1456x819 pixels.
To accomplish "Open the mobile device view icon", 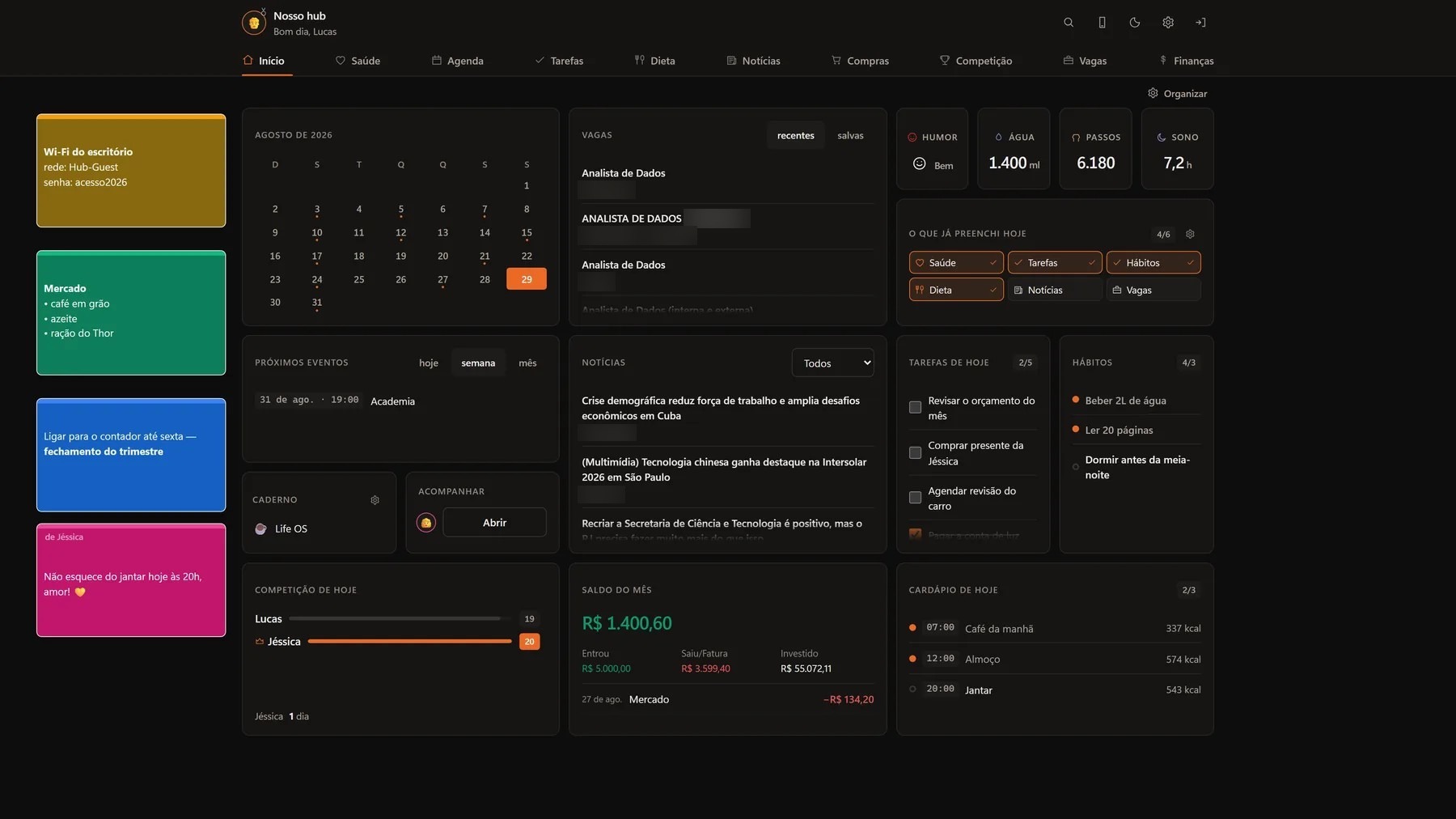I will [x=1102, y=23].
